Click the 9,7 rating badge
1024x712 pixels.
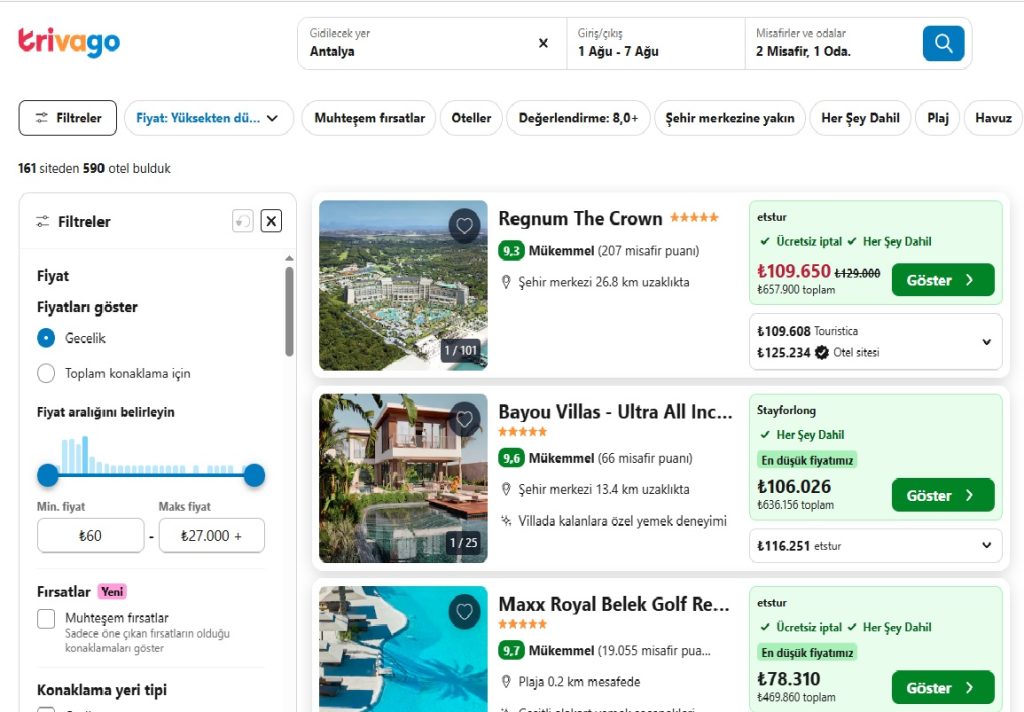[x=511, y=651]
